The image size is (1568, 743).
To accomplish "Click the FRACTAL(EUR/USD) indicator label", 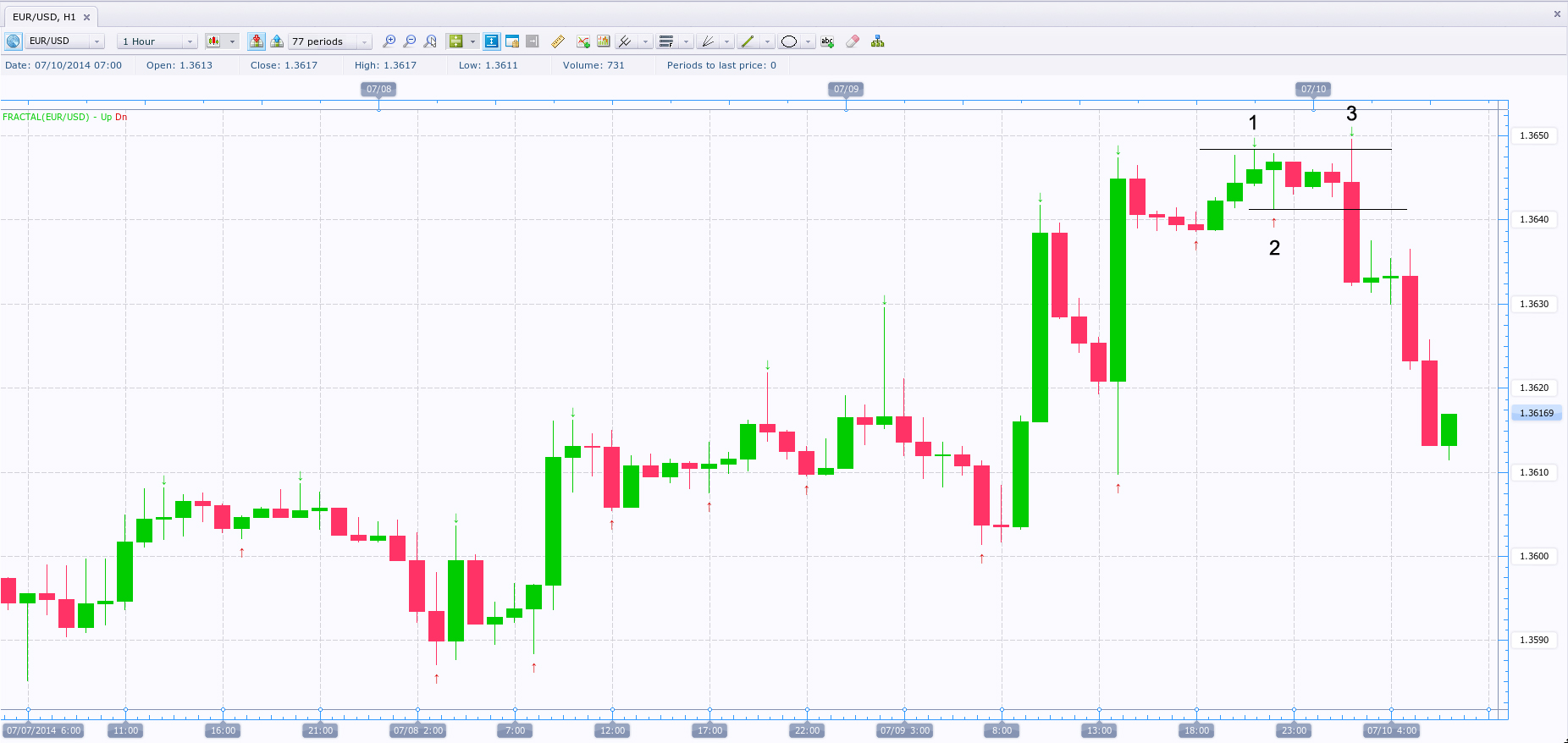I will 46,117.
